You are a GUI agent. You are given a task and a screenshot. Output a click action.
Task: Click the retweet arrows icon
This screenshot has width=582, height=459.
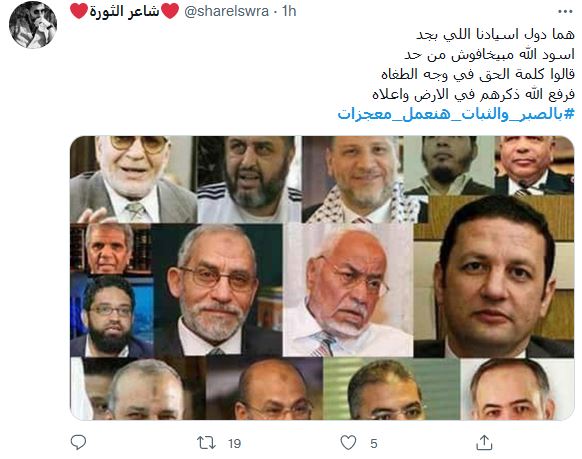pyautogui.click(x=206, y=443)
